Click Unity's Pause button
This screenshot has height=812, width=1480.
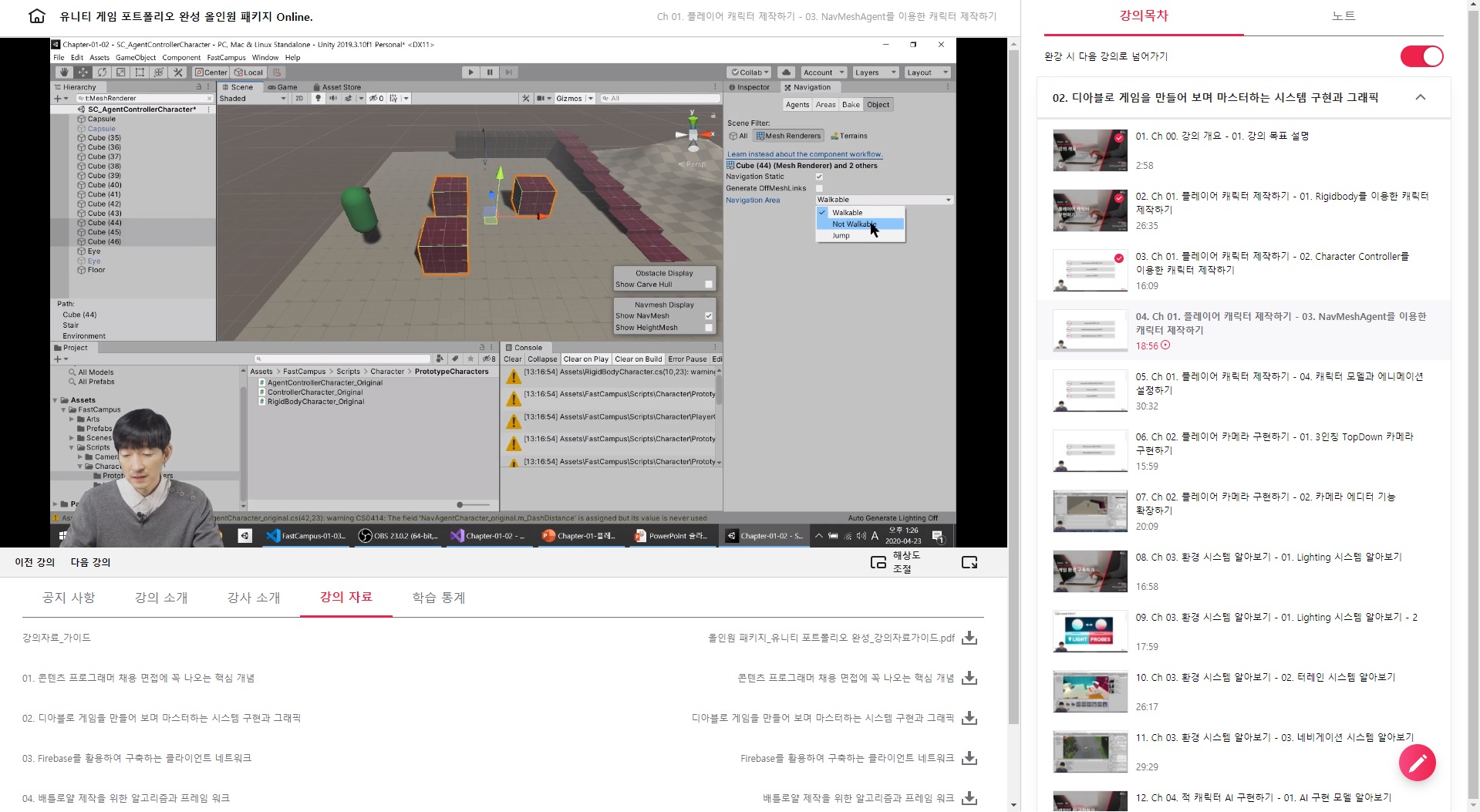[490, 72]
